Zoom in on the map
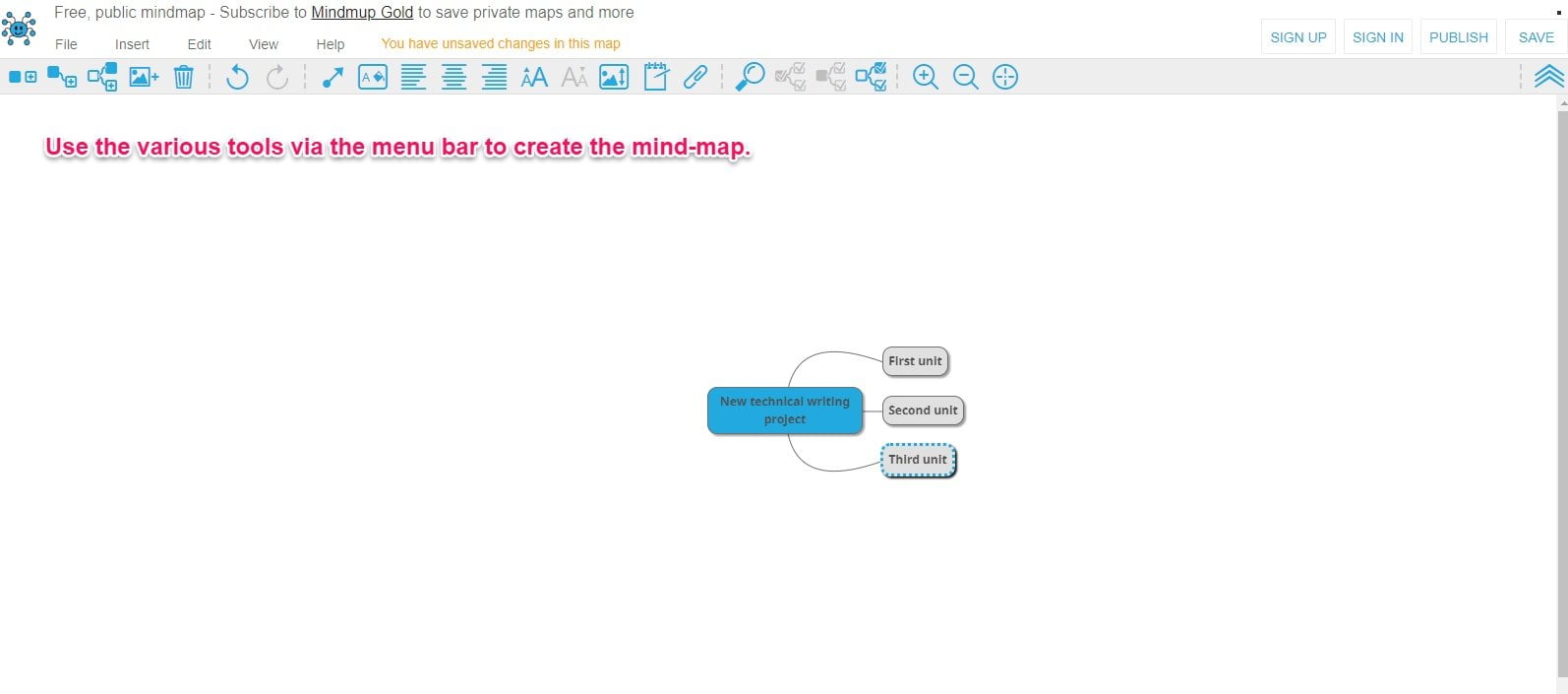The width and height of the screenshot is (1568, 694). 926,77
